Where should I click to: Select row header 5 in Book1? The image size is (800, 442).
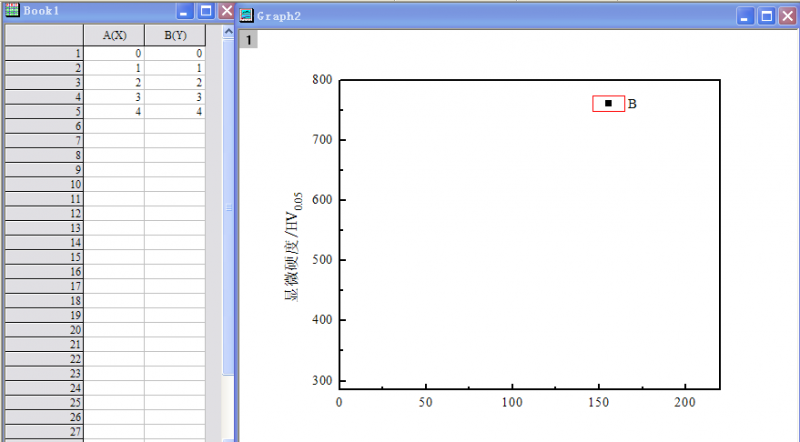44,112
